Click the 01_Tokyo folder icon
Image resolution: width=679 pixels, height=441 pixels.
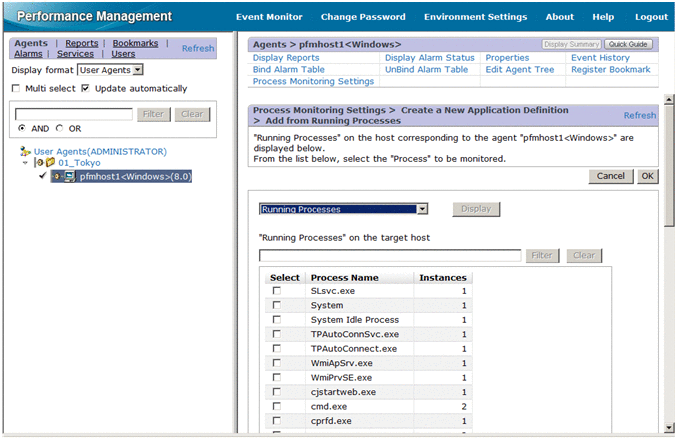tap(48, 163)
